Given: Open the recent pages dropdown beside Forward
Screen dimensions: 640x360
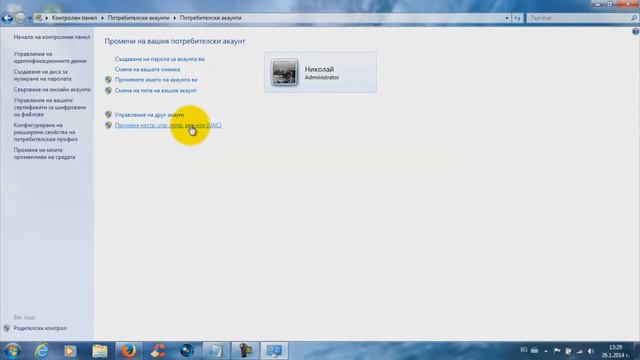Looking at the screenshot, I should pyautogui.click(x=29, y=18).
